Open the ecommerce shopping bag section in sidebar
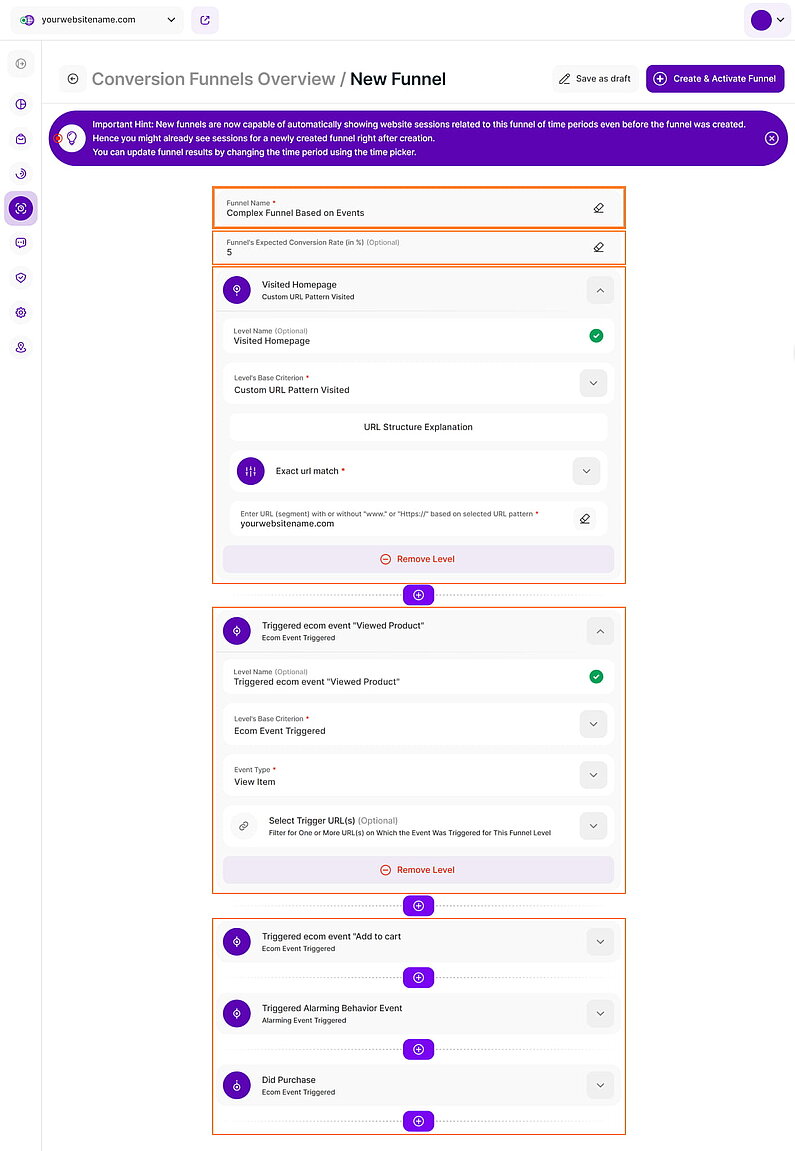The height and width of the screenshot is (1151, 795). 22,138
